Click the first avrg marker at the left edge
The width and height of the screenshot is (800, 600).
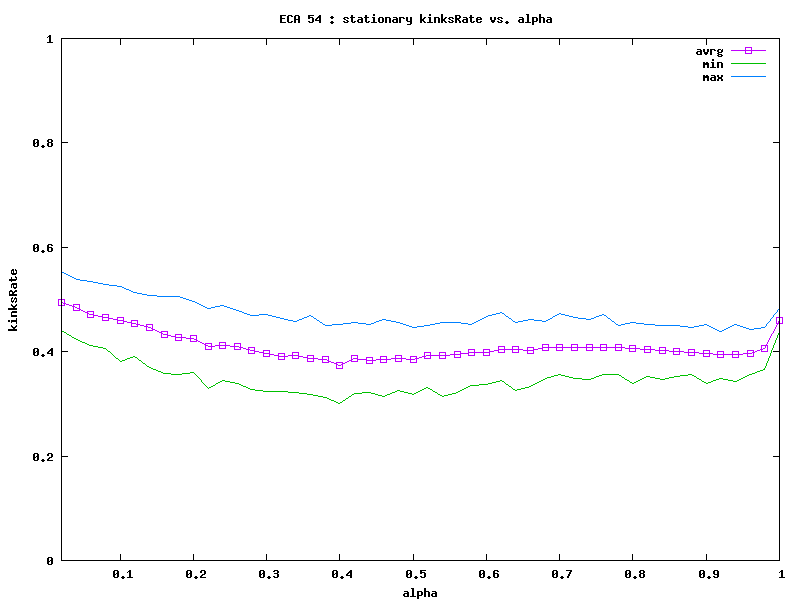click(x=62, y=302)
